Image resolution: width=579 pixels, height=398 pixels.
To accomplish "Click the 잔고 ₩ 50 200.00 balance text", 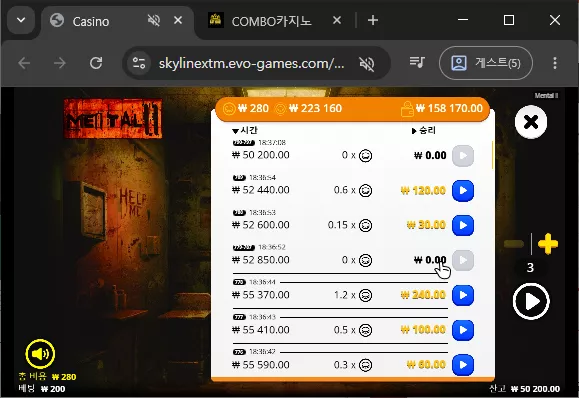I will coord(524,389).
